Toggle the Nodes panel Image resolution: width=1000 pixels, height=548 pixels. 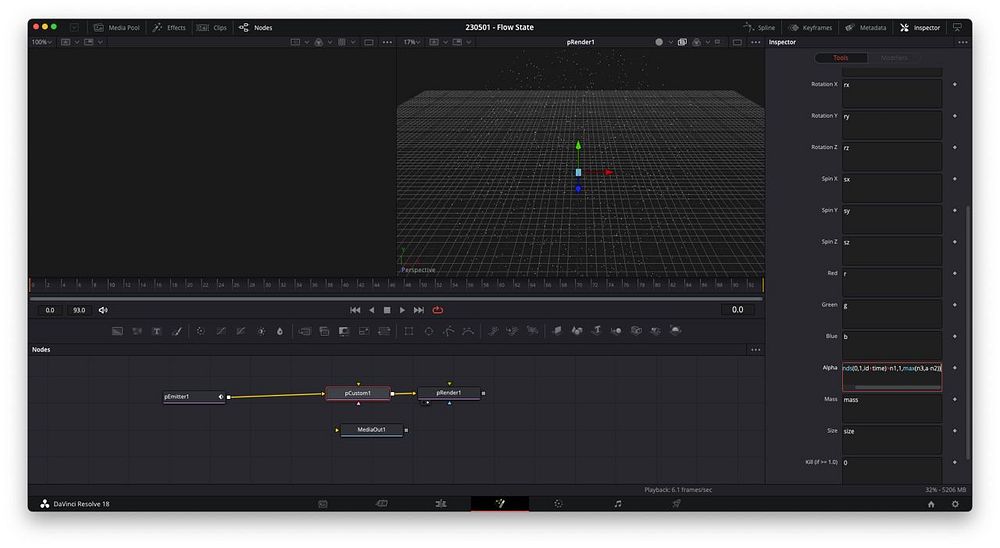pos(256,27)
